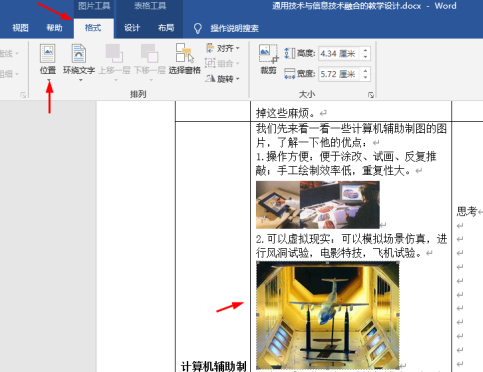This screenshot has height=372, width=483.
Task: Click the 下移一层 send backward icon
Action: 149,53
